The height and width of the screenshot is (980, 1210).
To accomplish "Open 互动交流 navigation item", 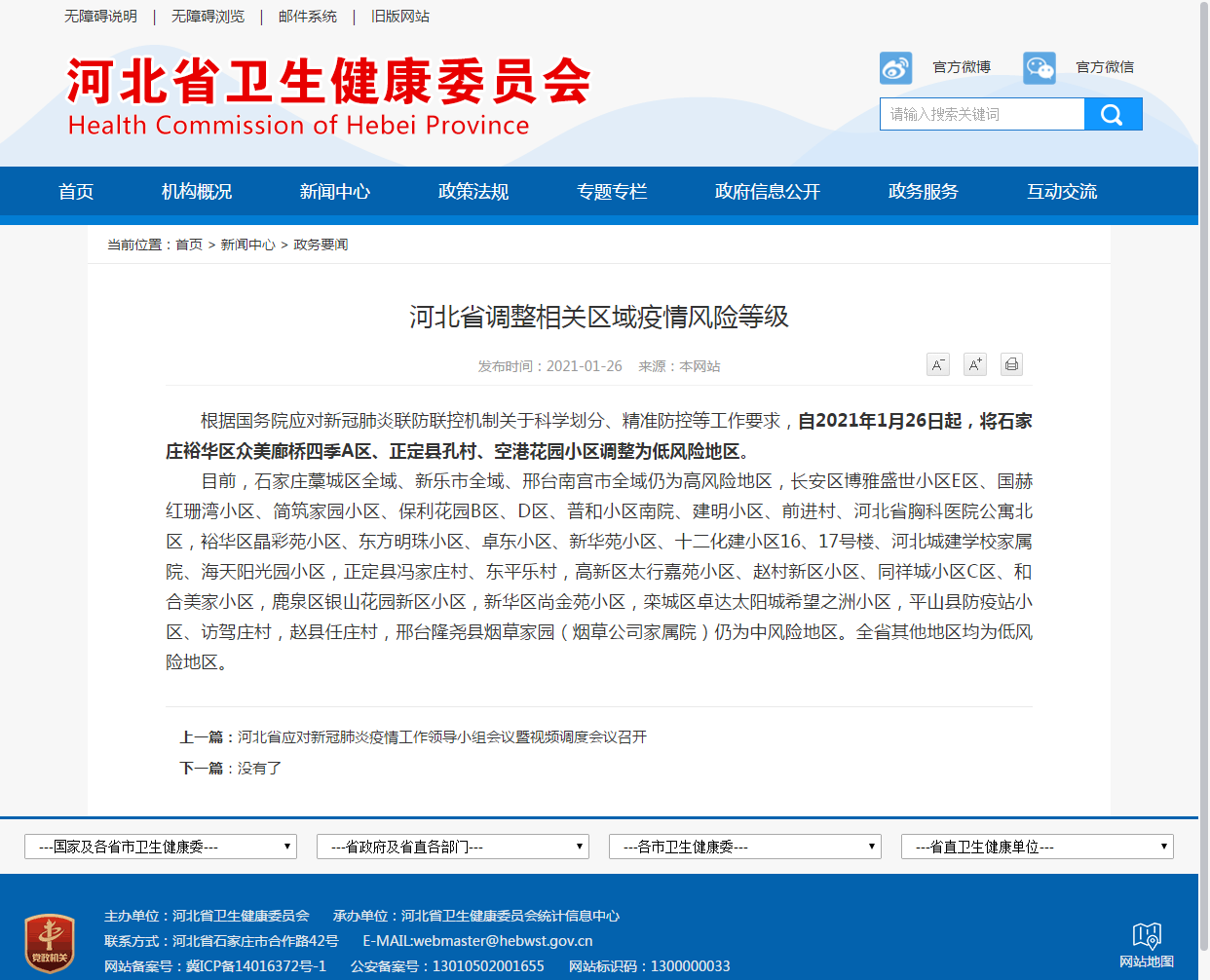I will pyautogui.click(x=1062, y=192).
